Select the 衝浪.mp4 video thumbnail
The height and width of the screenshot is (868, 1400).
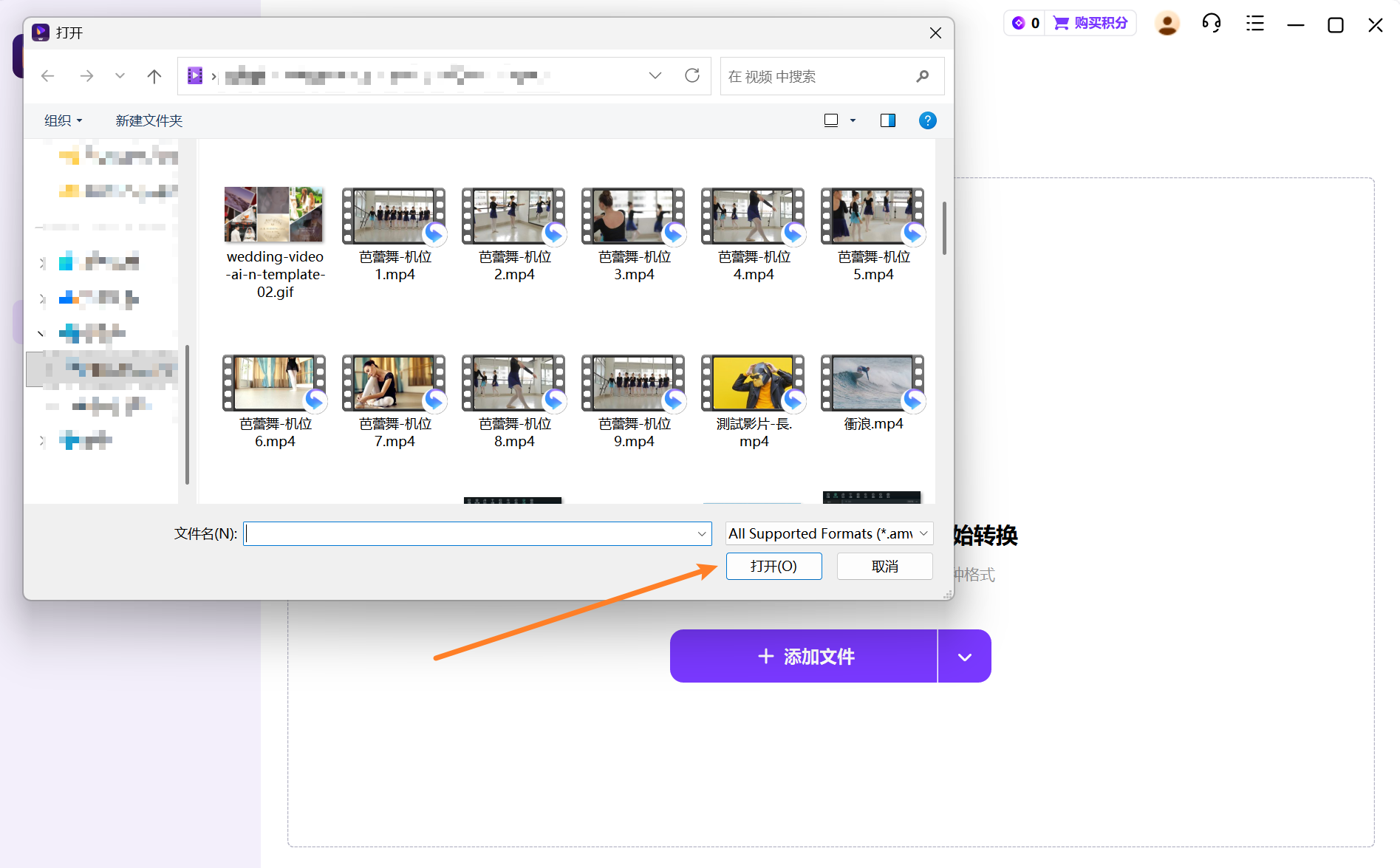click(873, 383)
